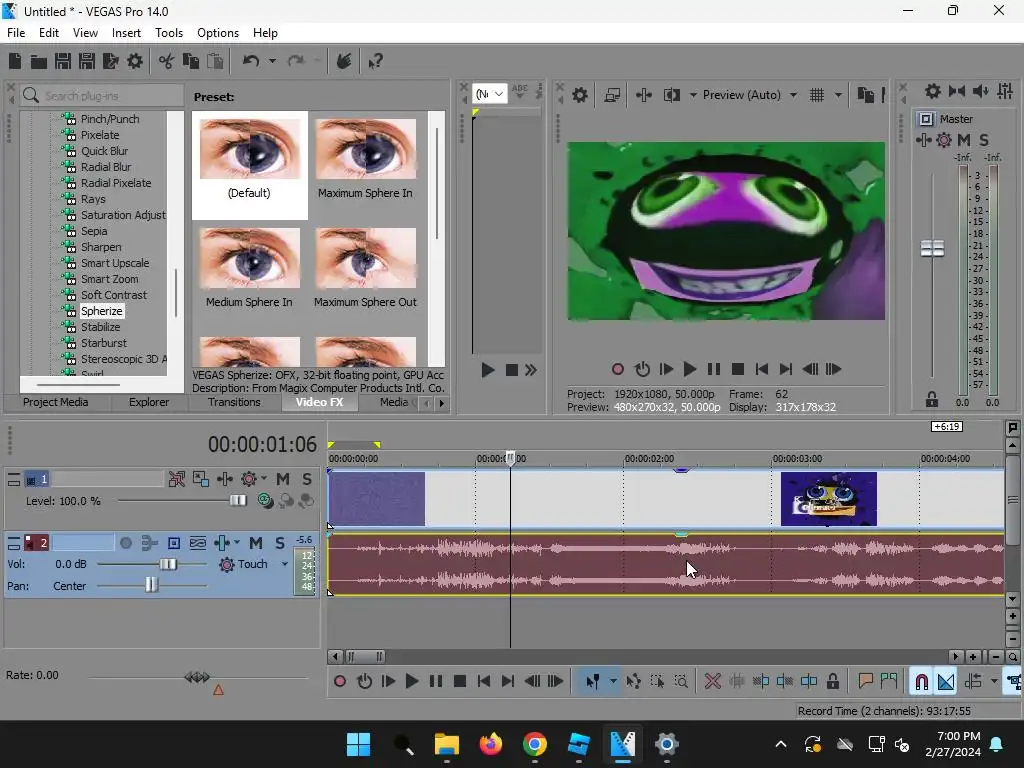Choose the Maximum Sphere In preset thumbnail

click(x=365, y=150)
